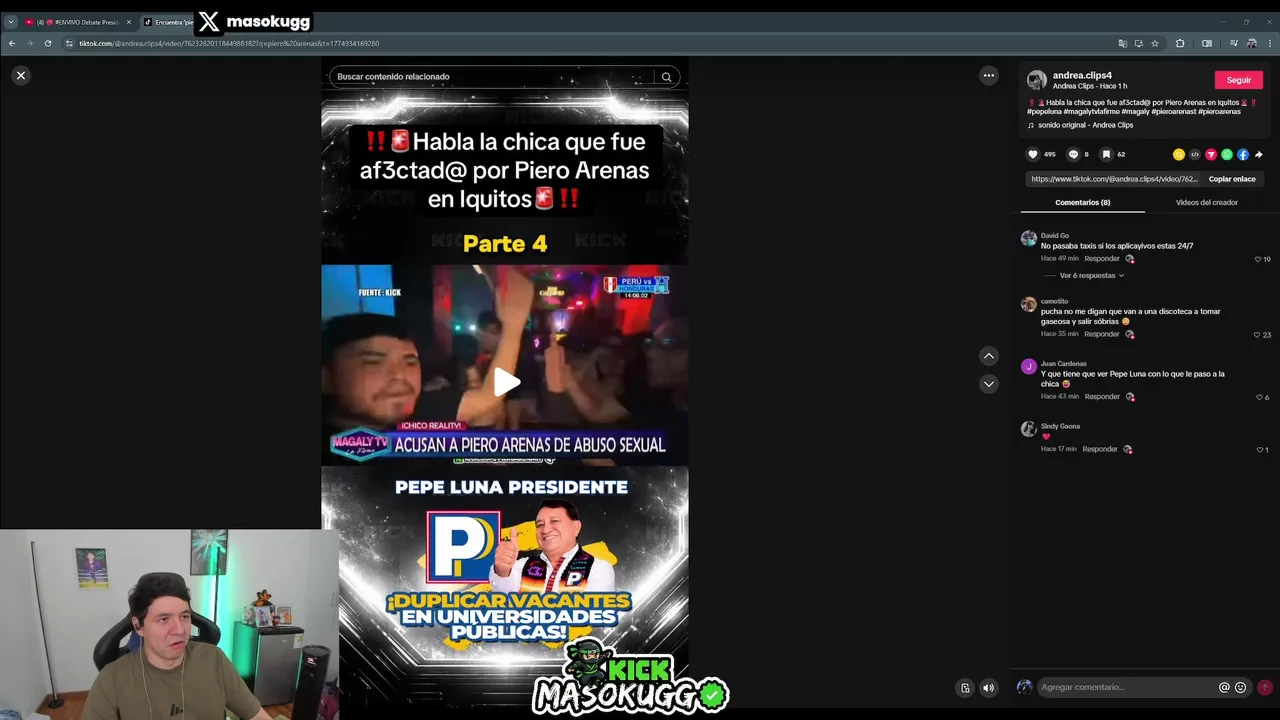The image size is (1280, 720).
Task: Reload the page with refresh button
Action: pos(47,43)
